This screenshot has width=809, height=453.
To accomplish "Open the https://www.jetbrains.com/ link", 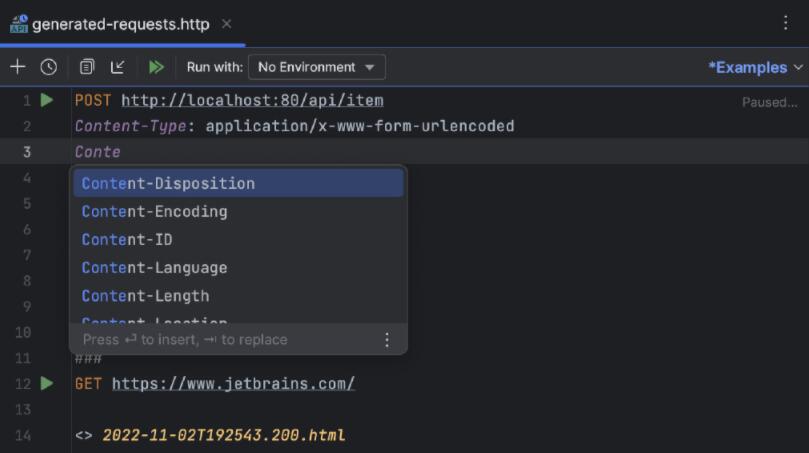I will pyautogui.click(x=233, y=383).
